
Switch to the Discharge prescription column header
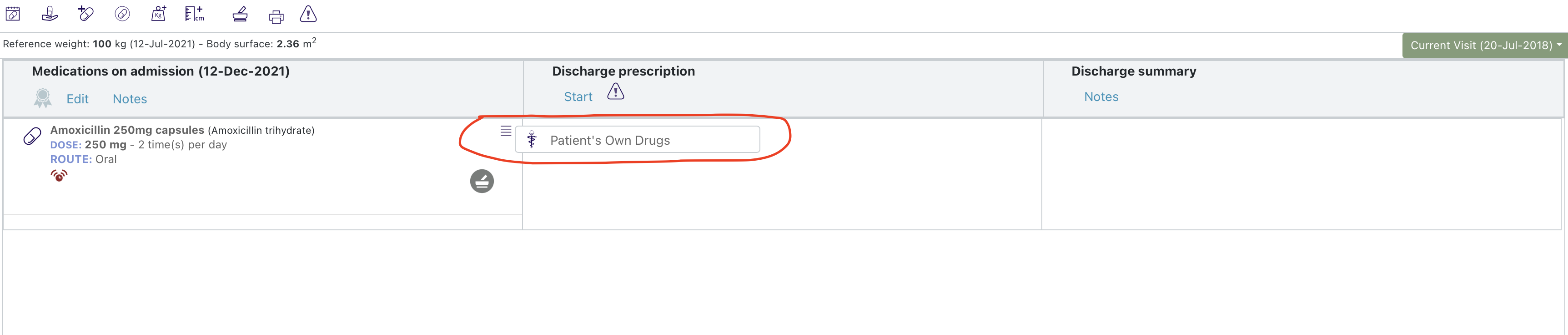[x=623, y=71]
